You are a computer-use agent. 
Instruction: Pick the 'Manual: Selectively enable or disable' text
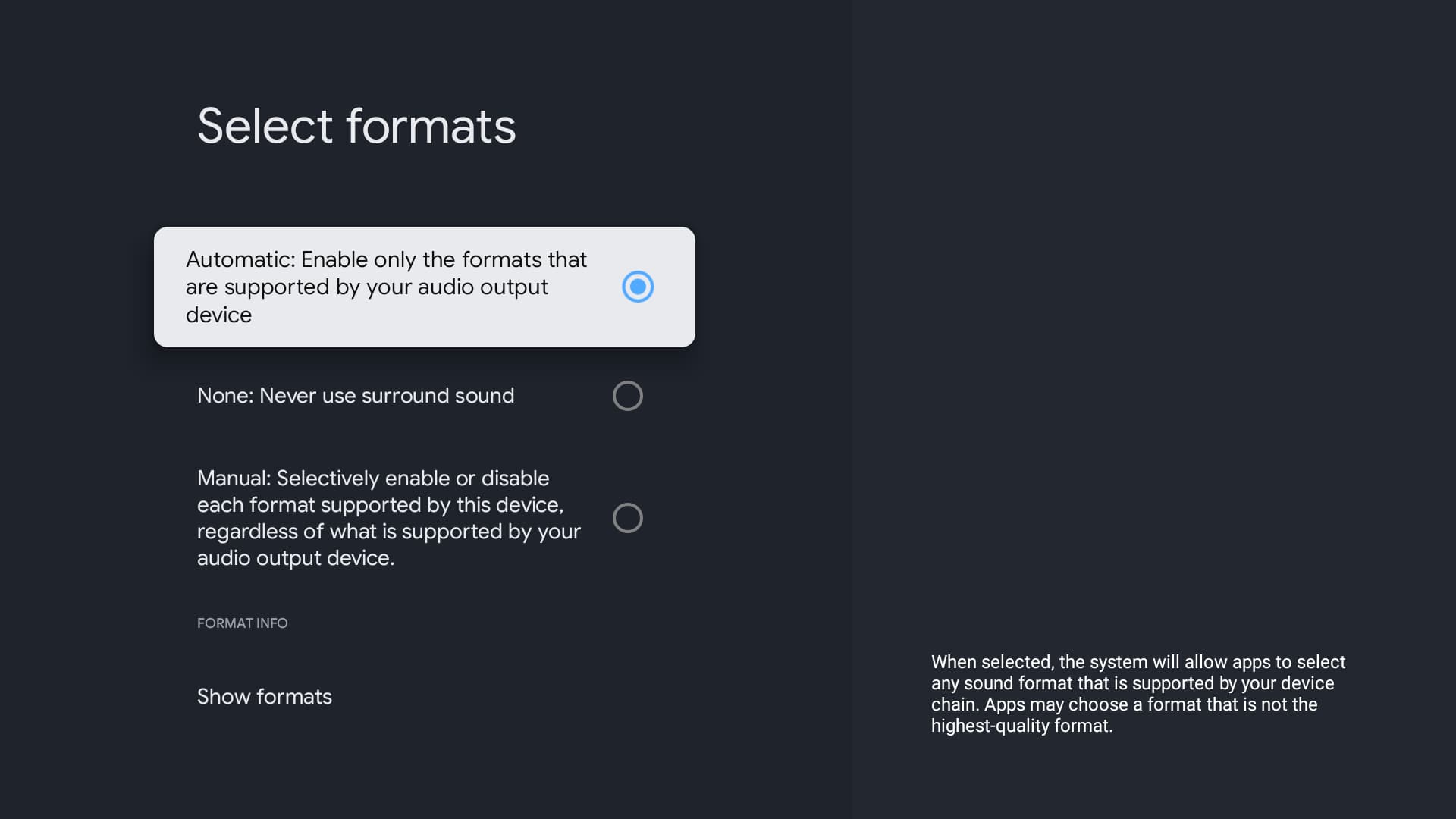372,479
